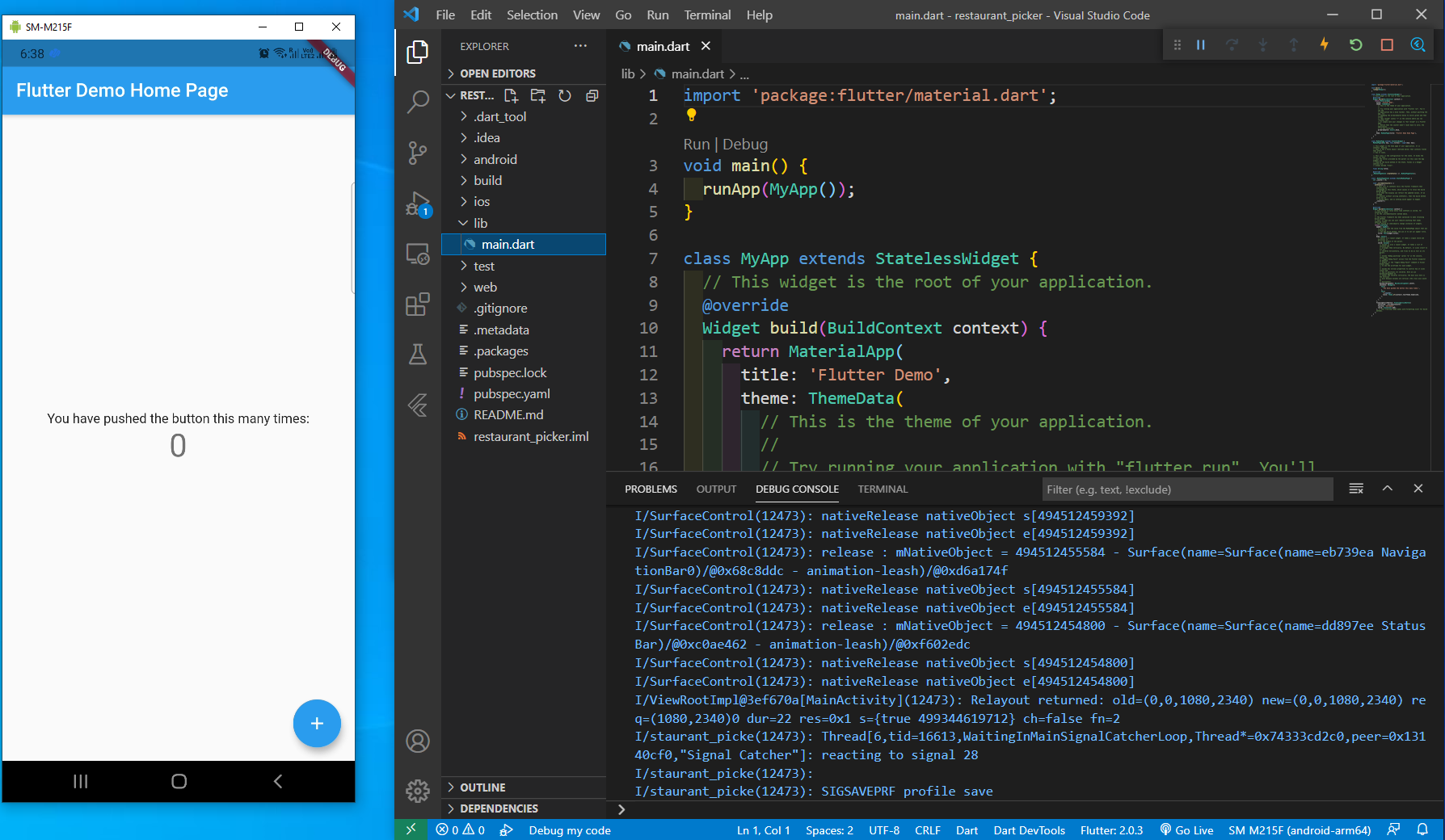Open pubspec.yaml file
This screenshot has height=840, width=1445.
(x=524, y=393)
